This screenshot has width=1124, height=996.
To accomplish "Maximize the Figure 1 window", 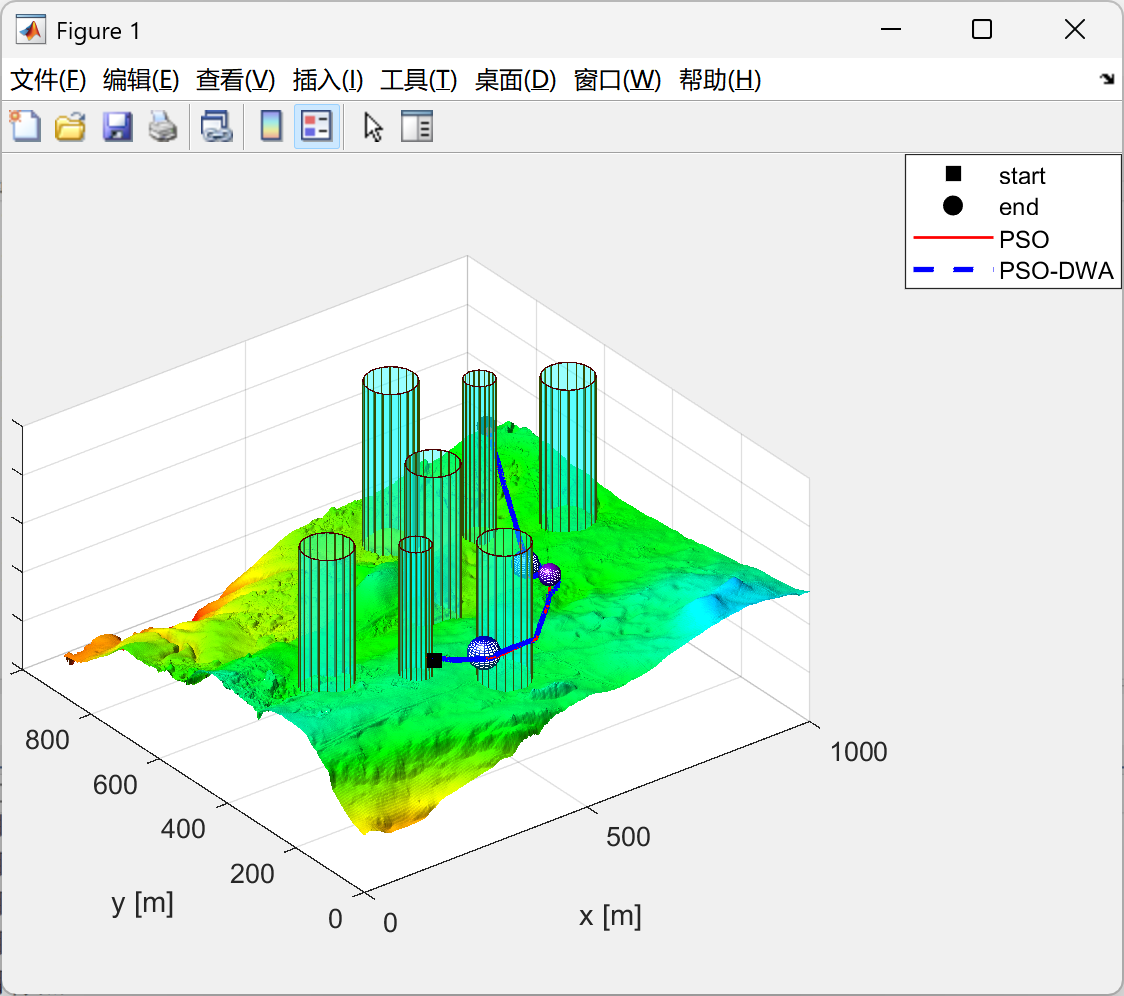I will point(982,29).
